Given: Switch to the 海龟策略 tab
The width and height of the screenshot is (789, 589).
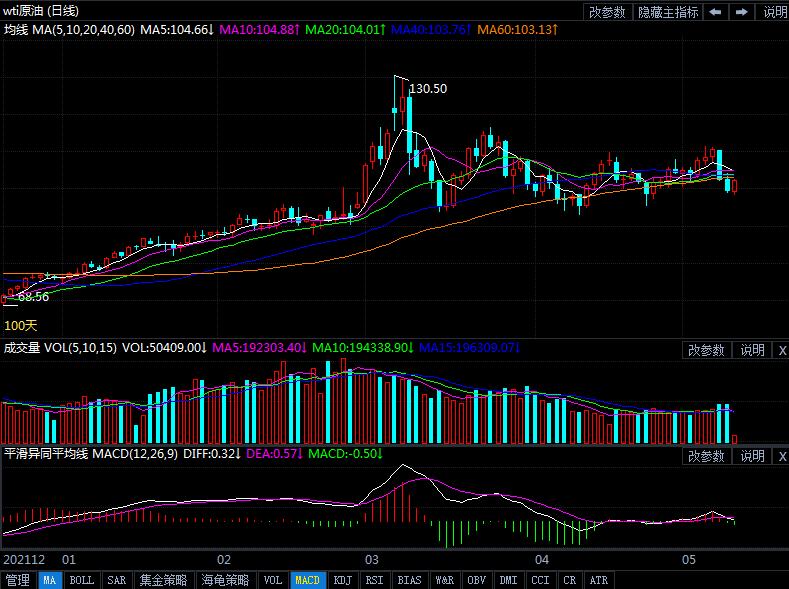Looking at the screenshot, I should tap(225, 580).
